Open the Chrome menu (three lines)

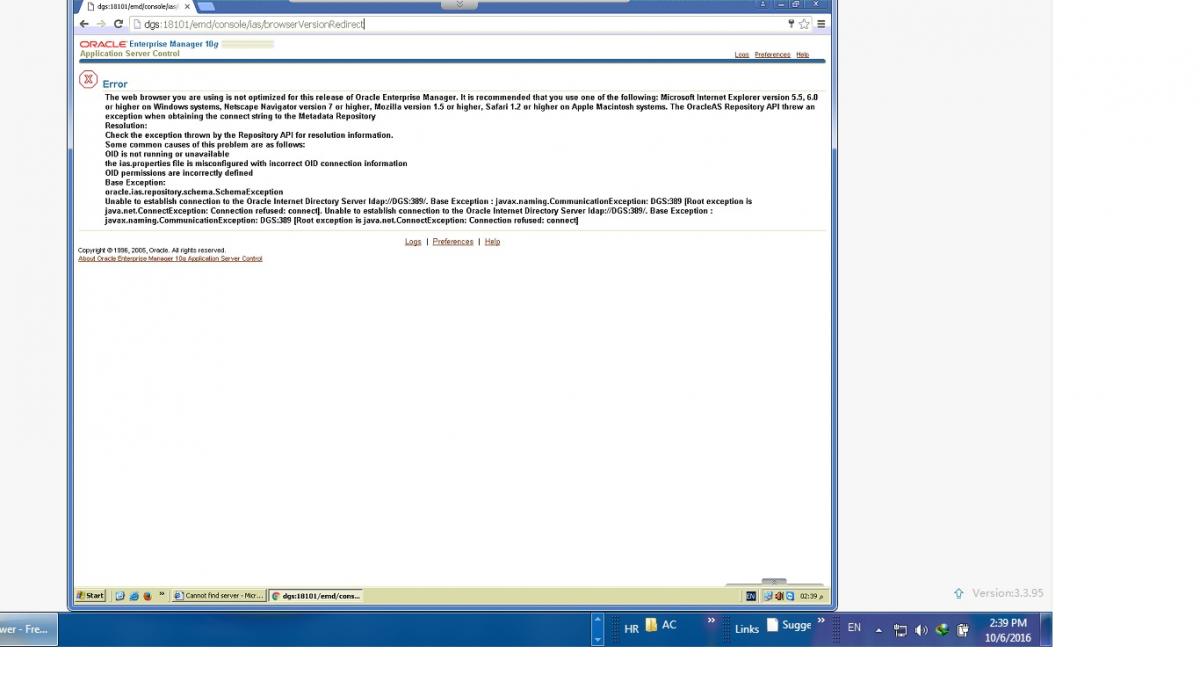point(821,24)
